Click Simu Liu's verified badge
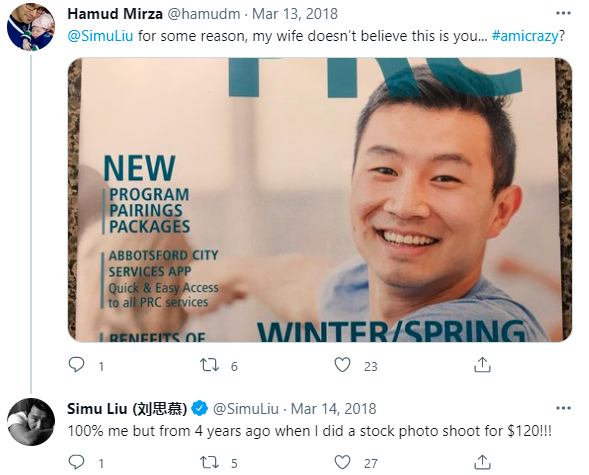589x475 pixels. (199, 409)
